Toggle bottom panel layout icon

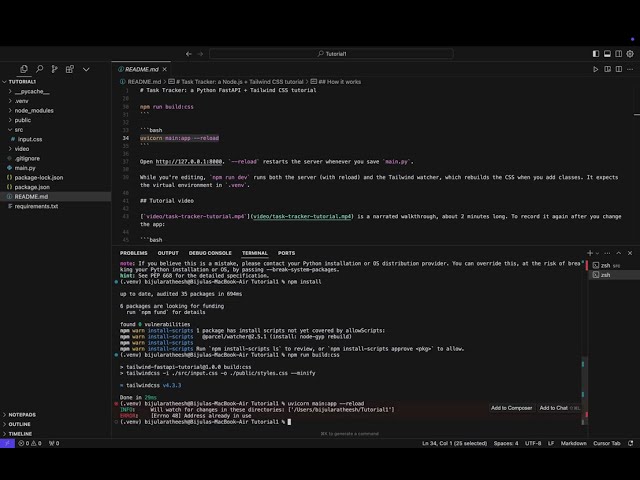[x=607, y=54]
